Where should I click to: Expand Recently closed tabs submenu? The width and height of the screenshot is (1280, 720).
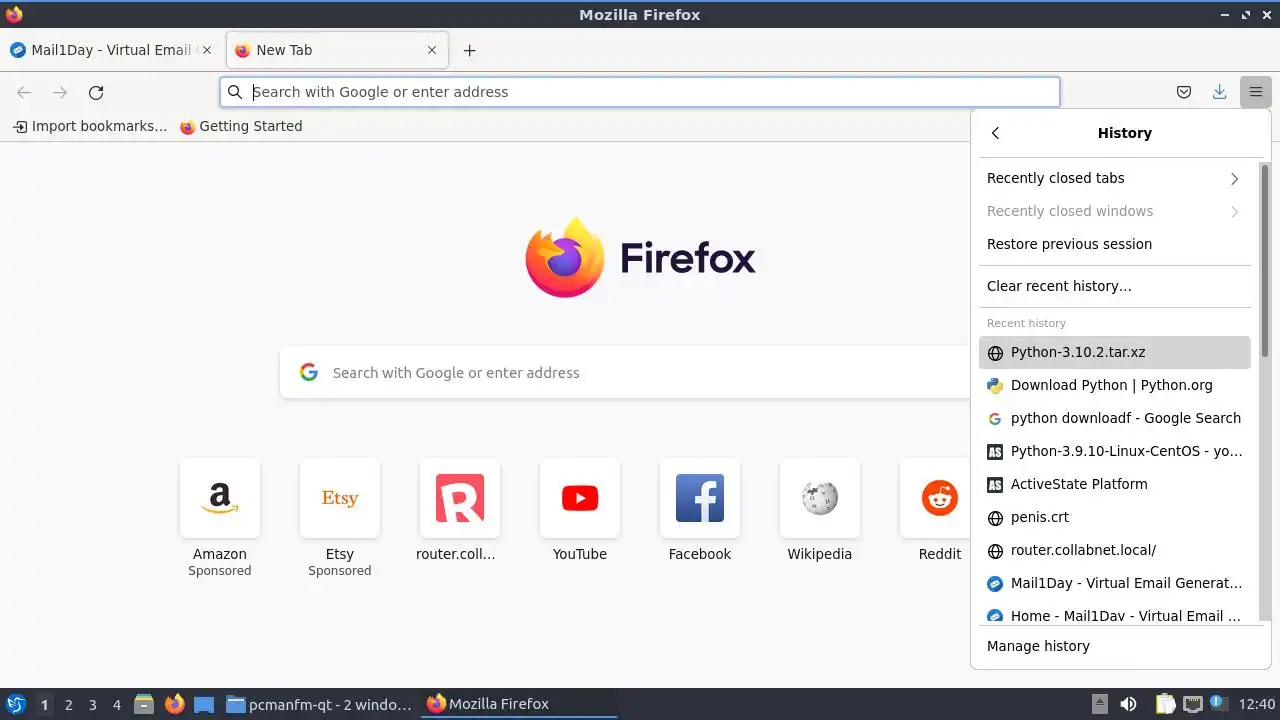1115,178
